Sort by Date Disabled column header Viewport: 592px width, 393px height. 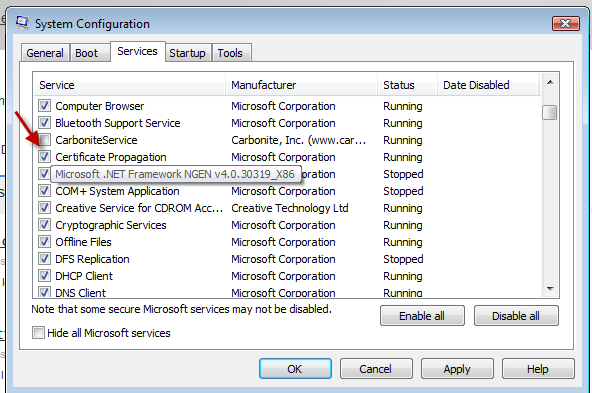[489, 85]
